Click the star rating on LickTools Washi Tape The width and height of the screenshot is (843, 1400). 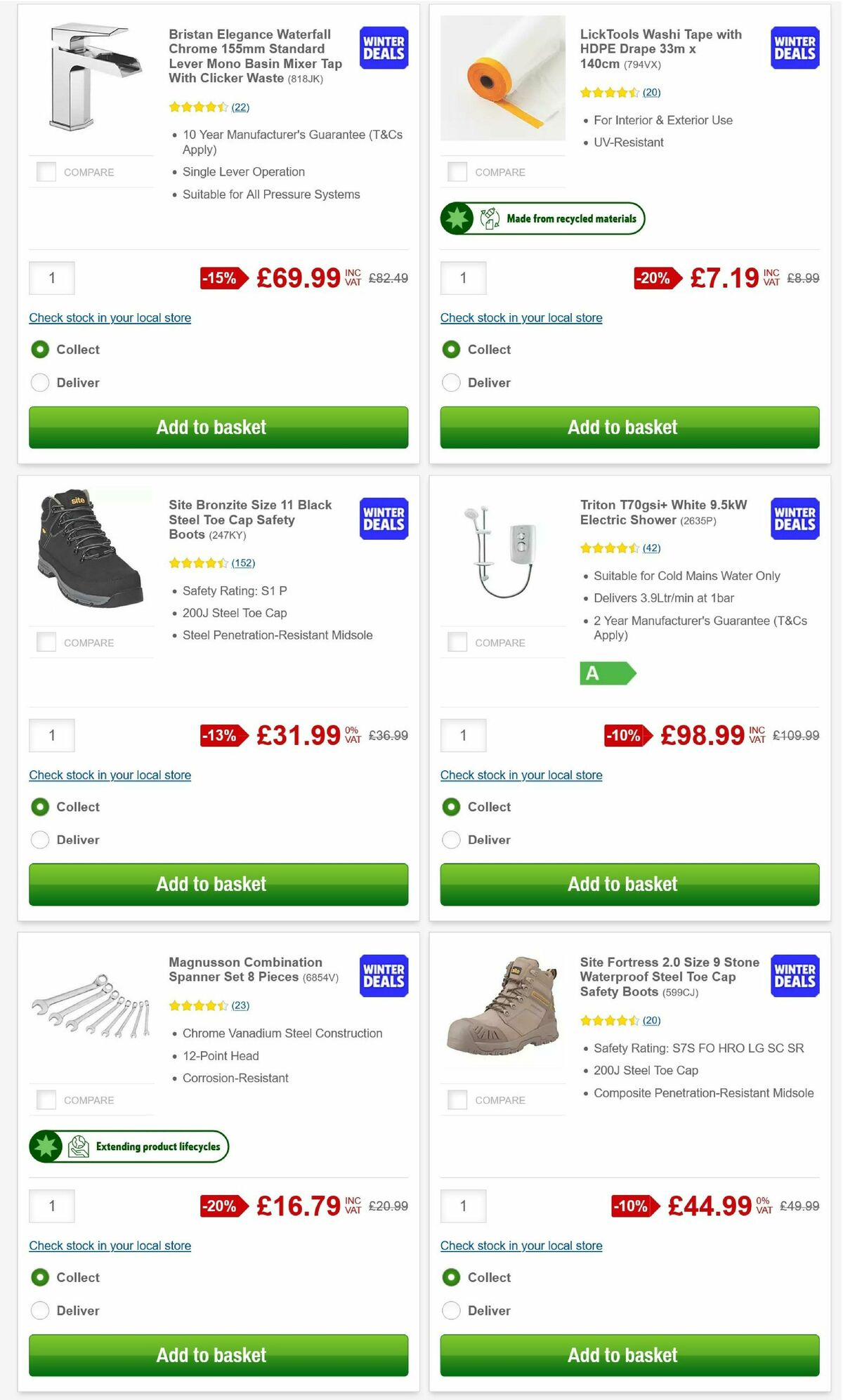(x=610, y=92)
